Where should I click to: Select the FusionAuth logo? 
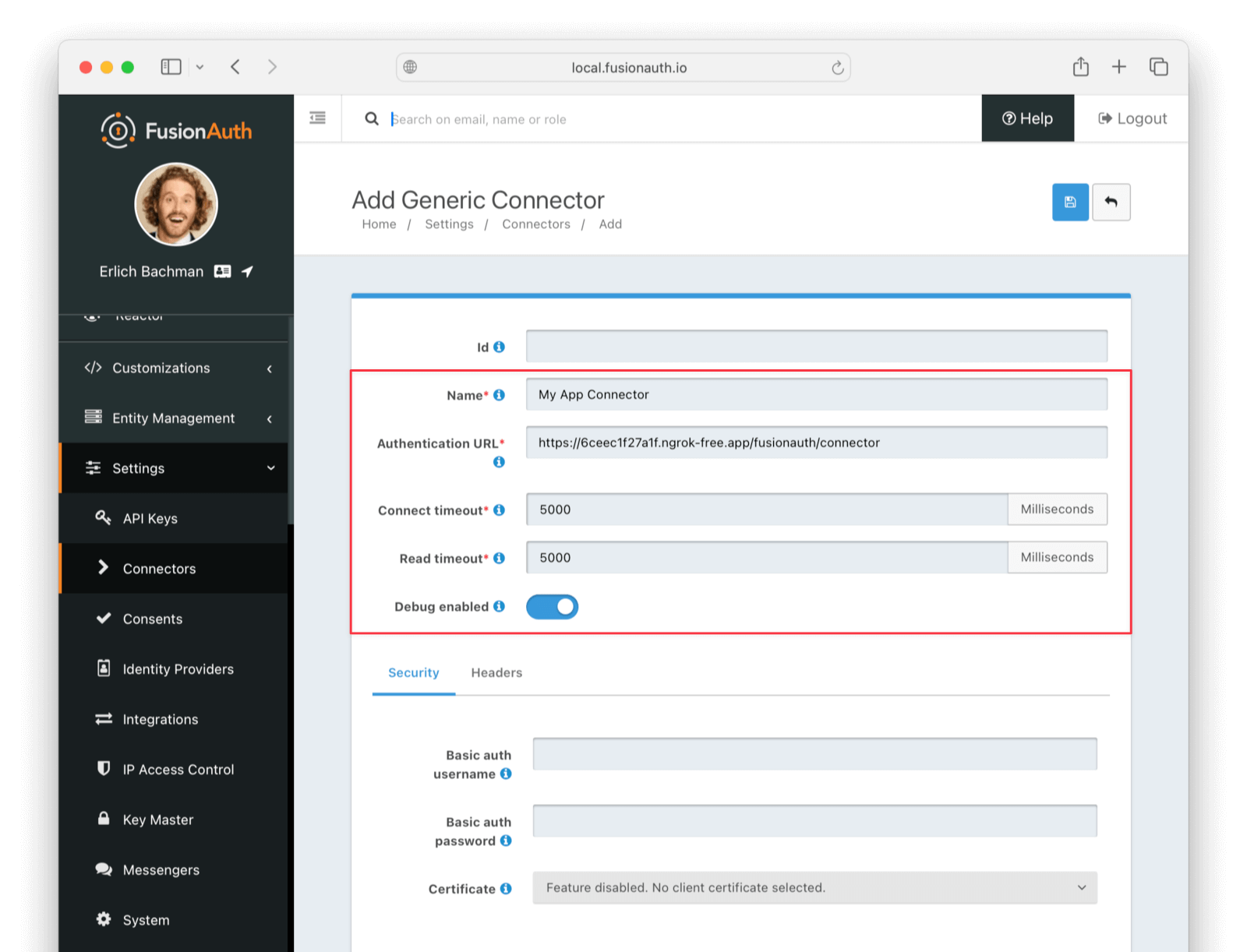tap(175, 130)
